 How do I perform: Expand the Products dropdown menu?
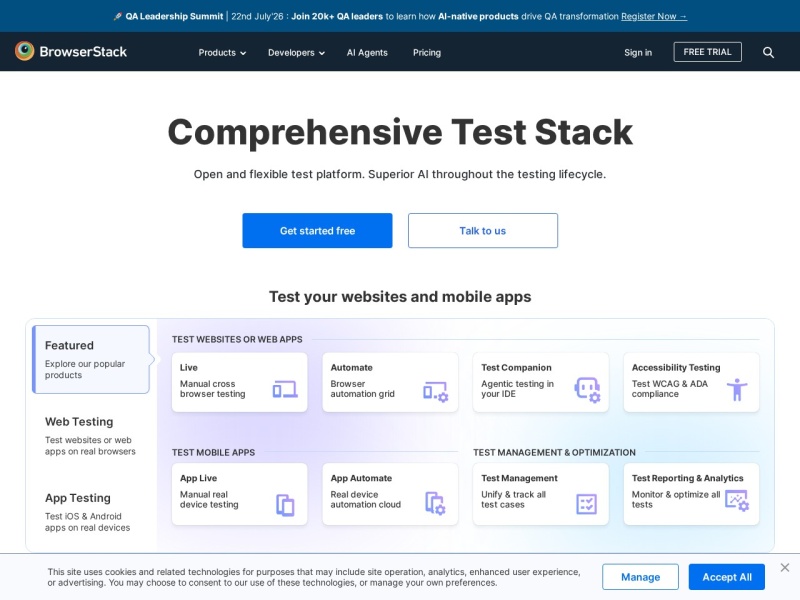click(x=222, y=53)
